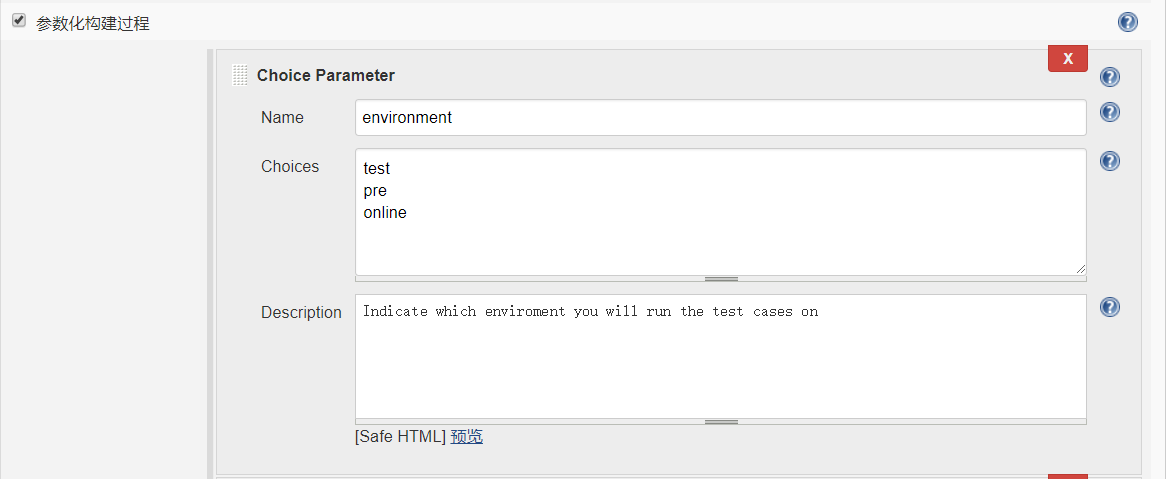Click the Choice Parameter section title

(x=326, y=75)
